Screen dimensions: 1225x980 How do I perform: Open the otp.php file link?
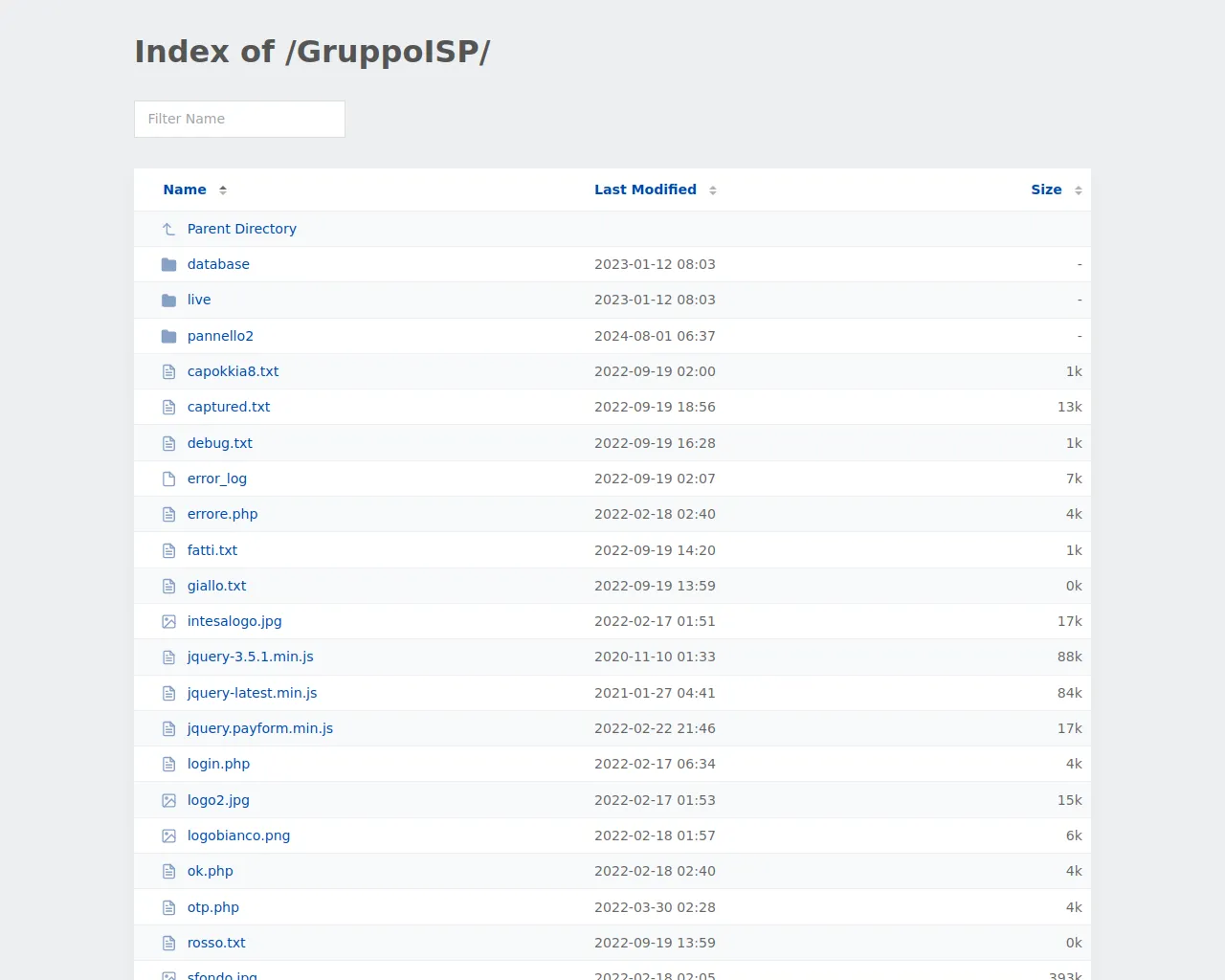click(x=213, y=907)
